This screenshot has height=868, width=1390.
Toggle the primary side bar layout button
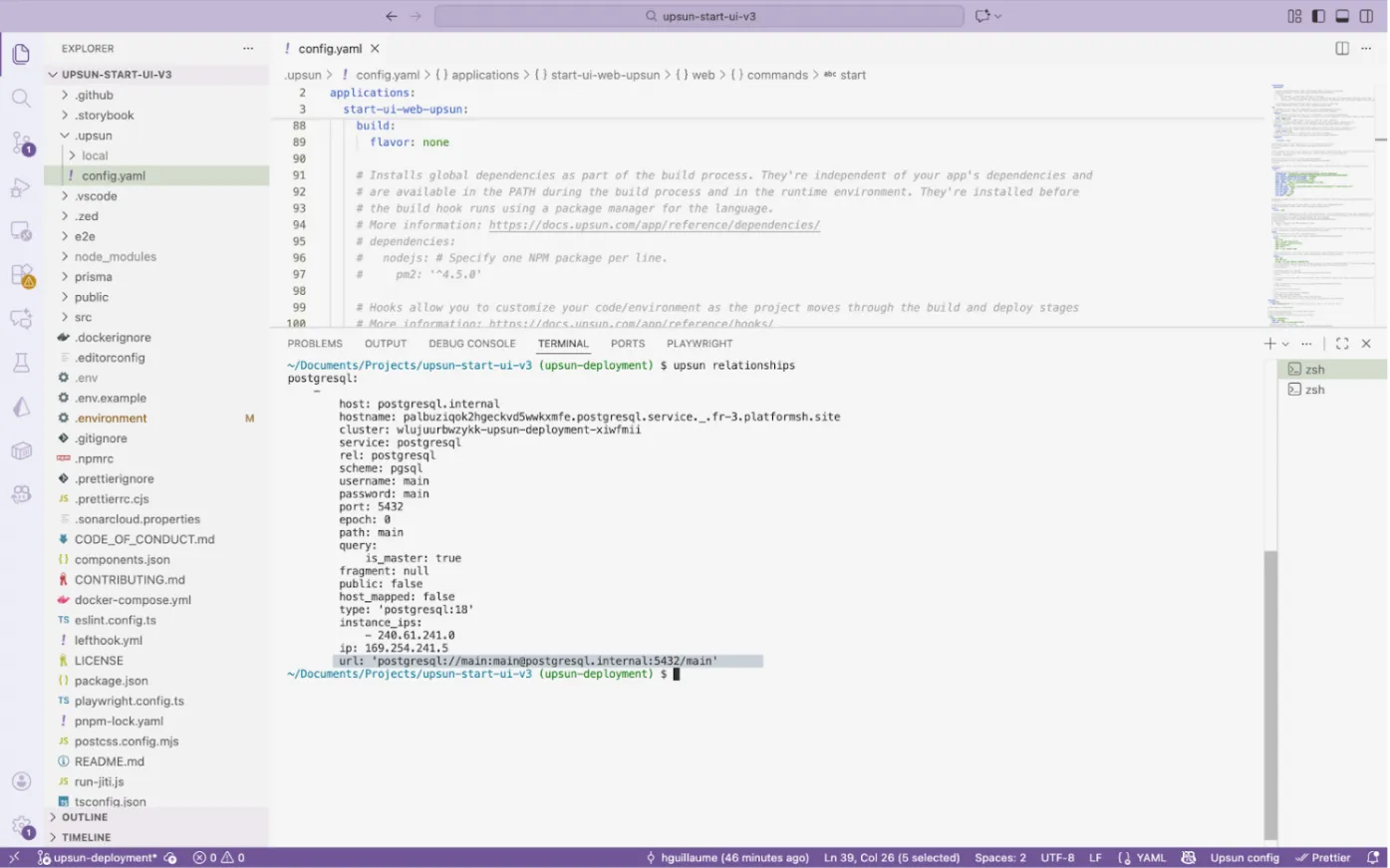click(x=1318, y=16)
